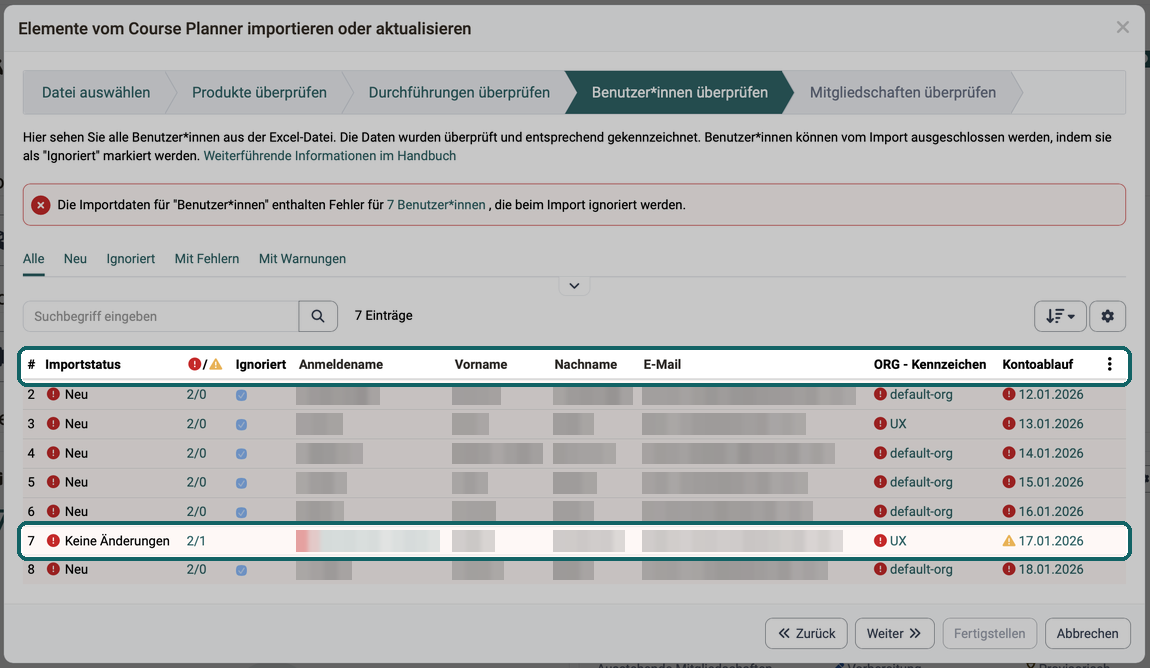This screenshot has height=668, width=1150.
Task: Toggle Ignoriert checkbox in row 2
Action: [241, 395]
